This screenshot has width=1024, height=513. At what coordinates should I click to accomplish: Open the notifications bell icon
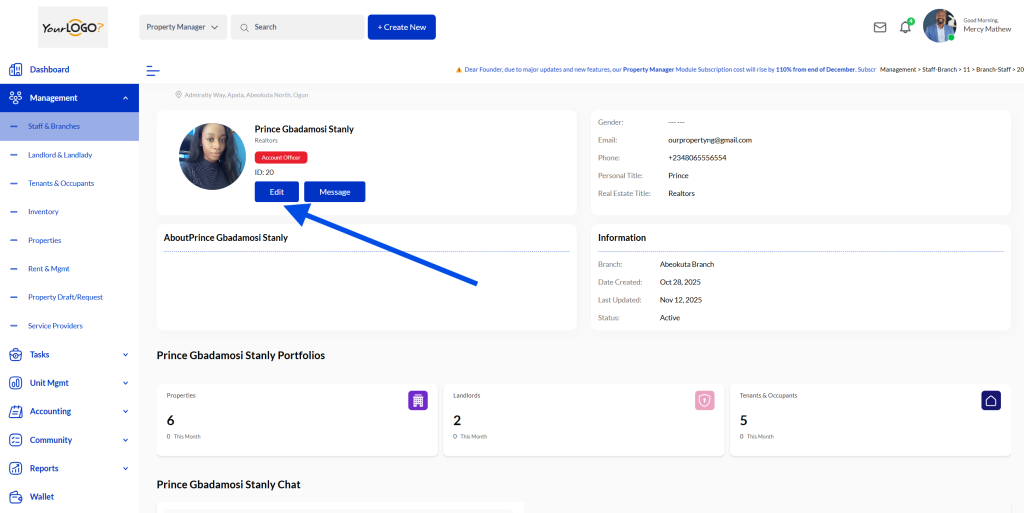[x=905, y=27]
